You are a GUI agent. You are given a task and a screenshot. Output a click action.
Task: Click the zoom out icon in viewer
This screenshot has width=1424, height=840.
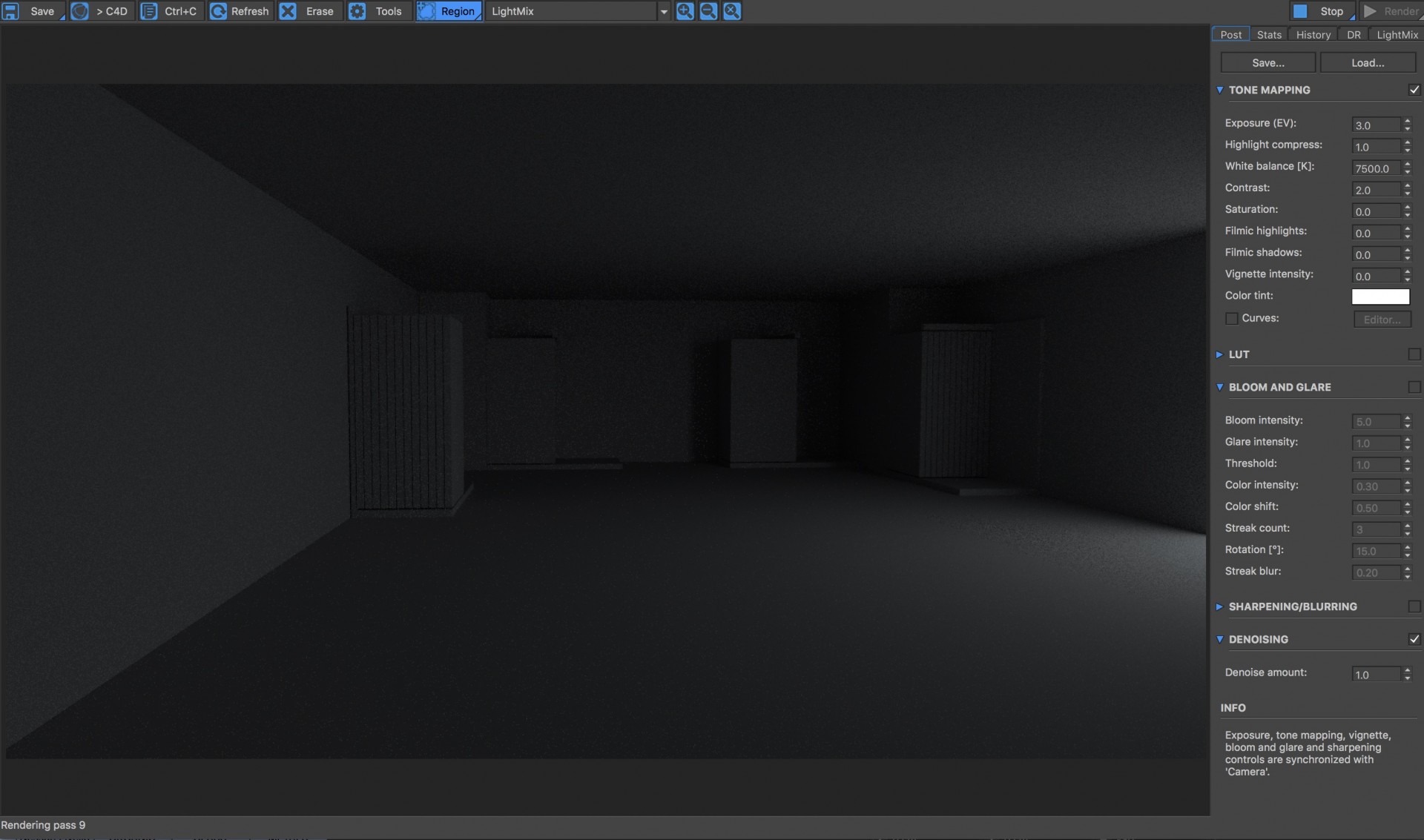[709, 11]
